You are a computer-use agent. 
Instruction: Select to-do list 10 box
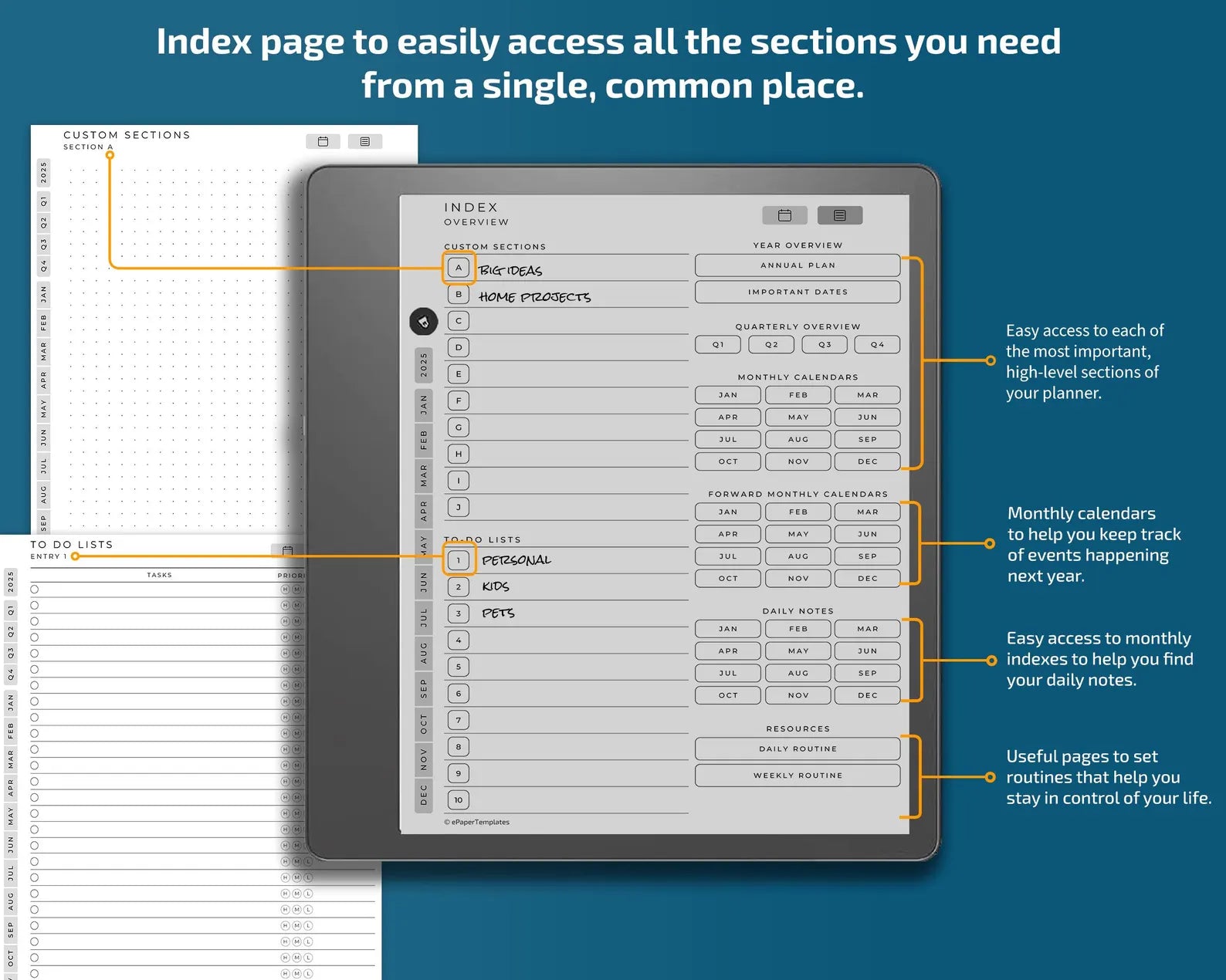459,800
